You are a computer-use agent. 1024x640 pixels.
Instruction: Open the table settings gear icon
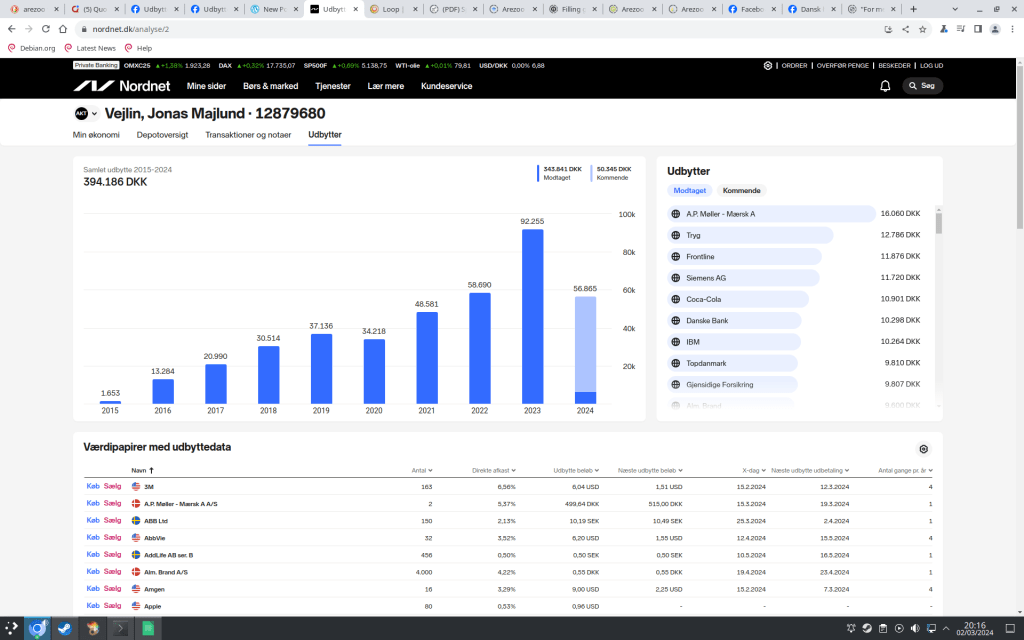[923, 449]
